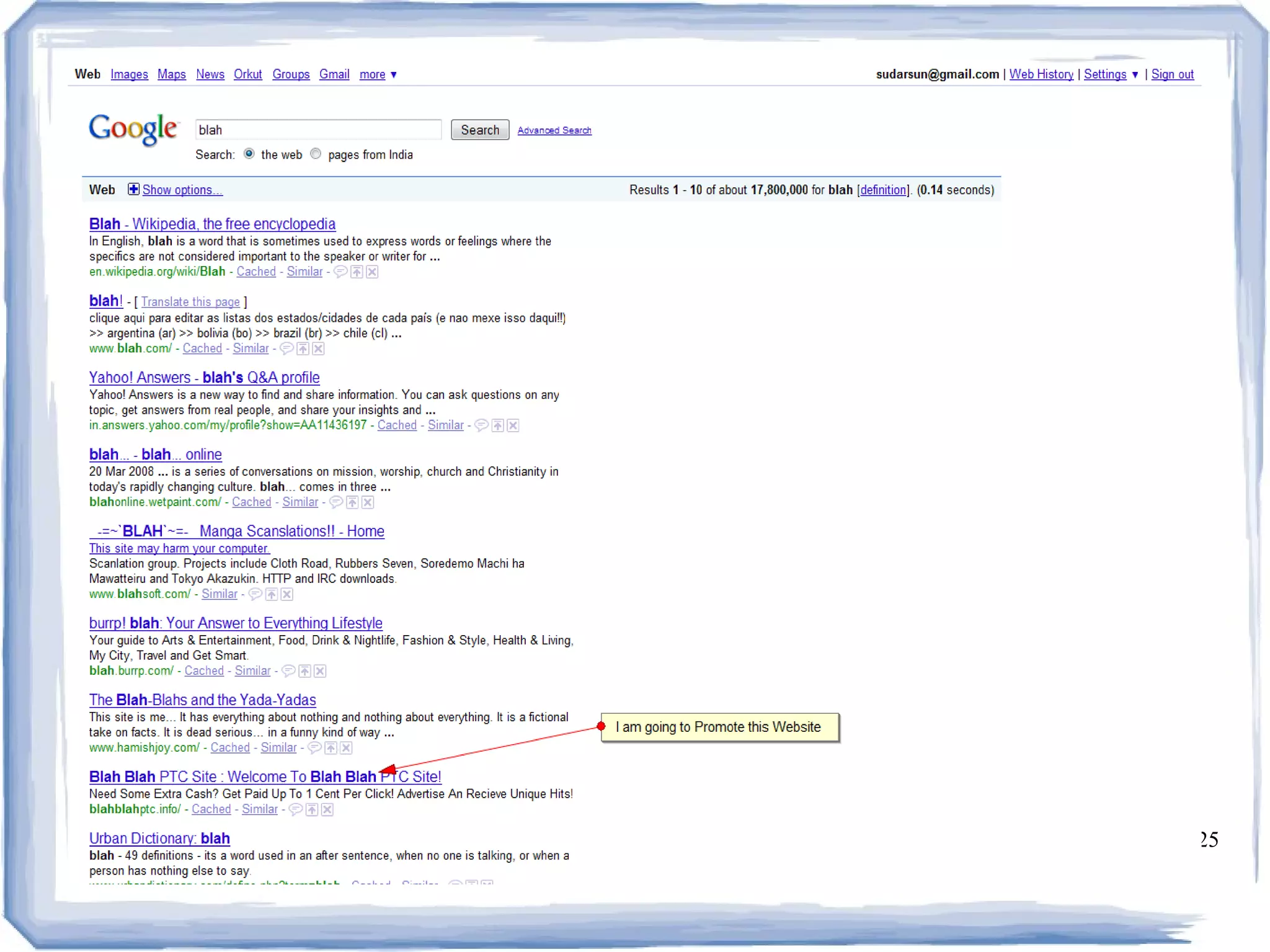Promote the www.hamishjoy.com result
This screenshot has width=1270, height=952.
tap(331, 748)
